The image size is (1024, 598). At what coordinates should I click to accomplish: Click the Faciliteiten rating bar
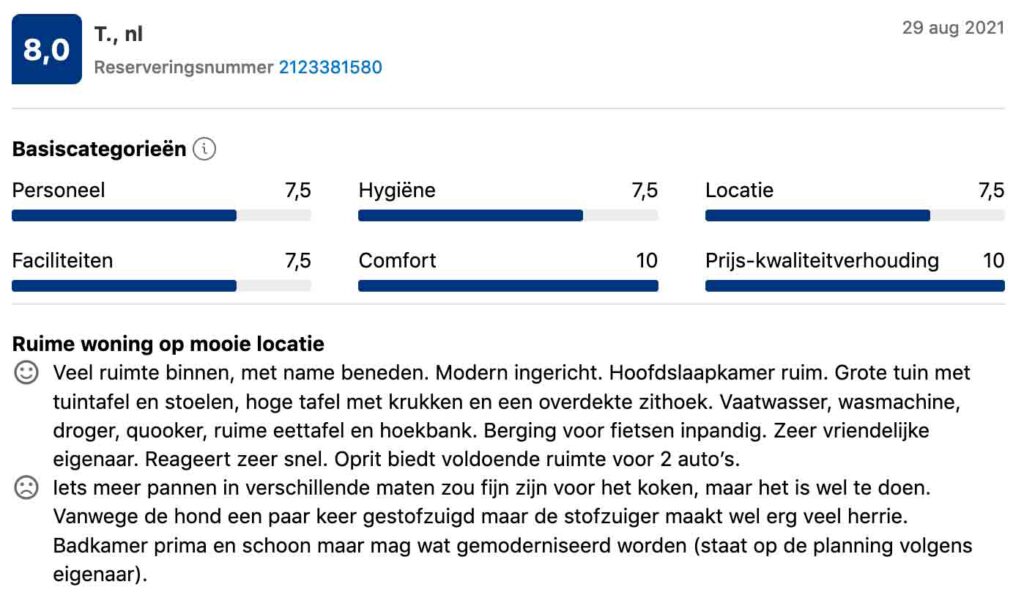161,285
